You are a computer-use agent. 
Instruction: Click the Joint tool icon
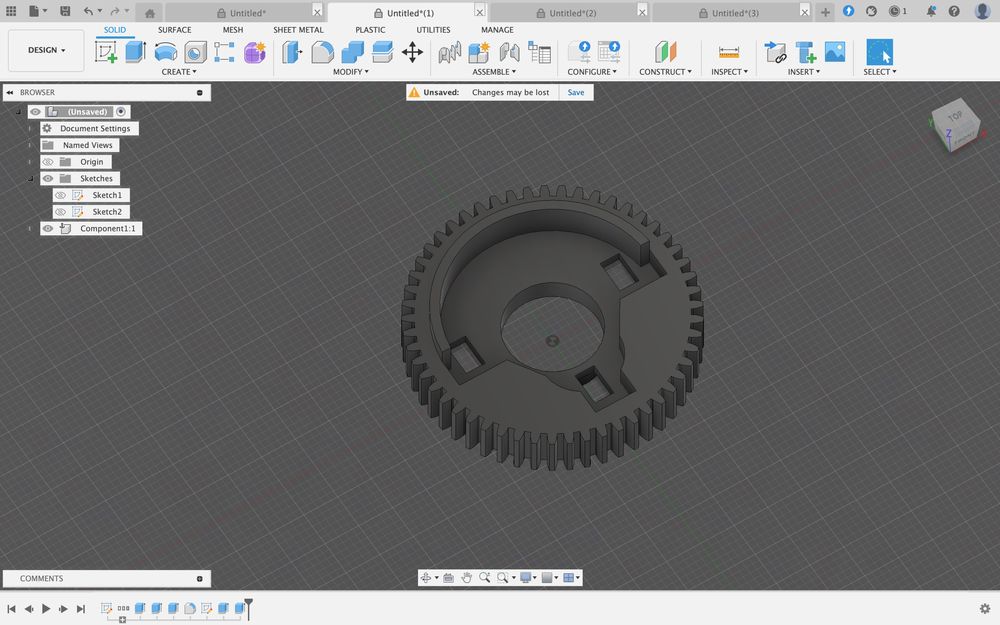click(510, 52)
